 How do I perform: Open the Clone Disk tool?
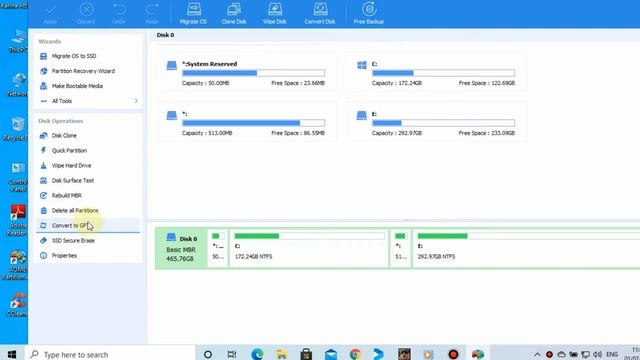[x=234, y=13]
